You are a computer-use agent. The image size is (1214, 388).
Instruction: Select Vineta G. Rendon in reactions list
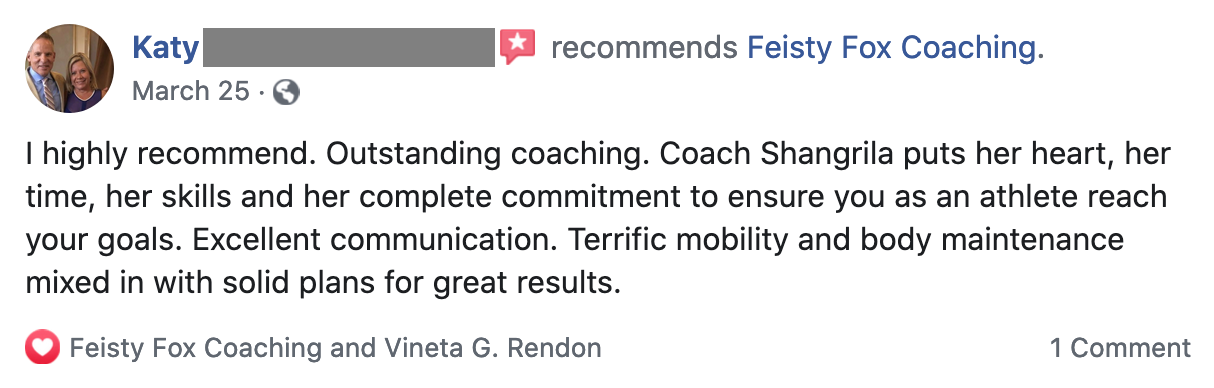[x=493, y=348]
